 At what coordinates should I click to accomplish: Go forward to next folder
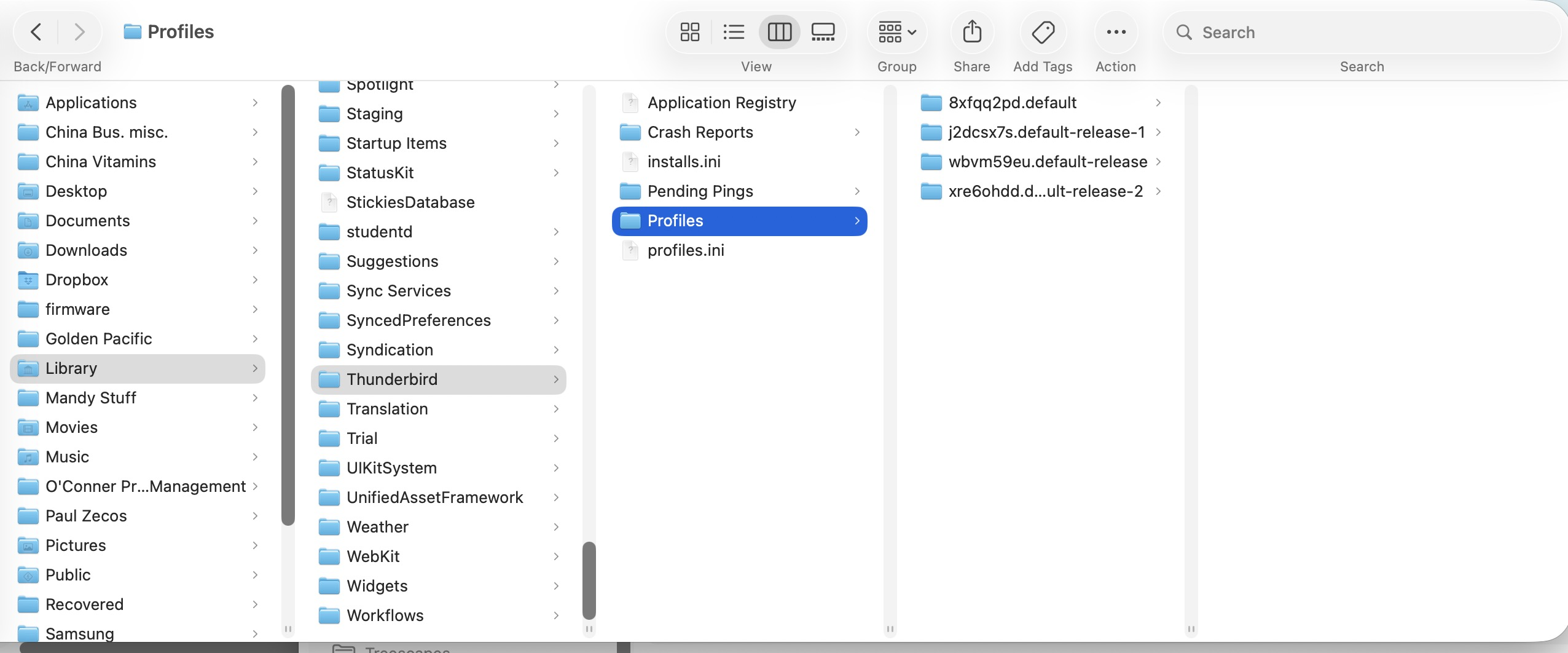point(79,32)
